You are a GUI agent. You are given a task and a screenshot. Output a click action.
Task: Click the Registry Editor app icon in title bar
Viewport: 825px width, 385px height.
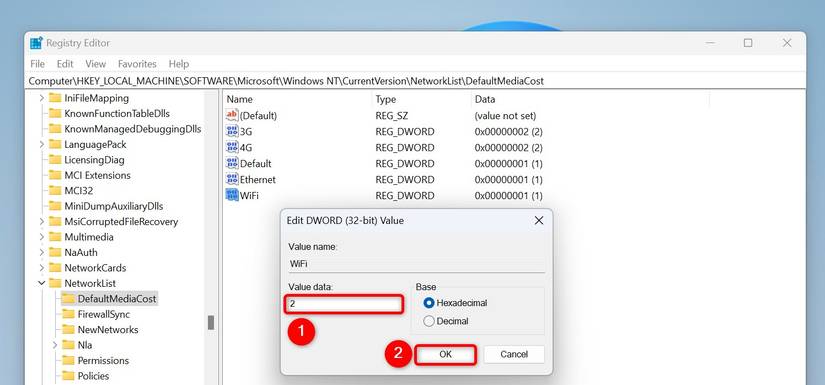tap(36, 43)
